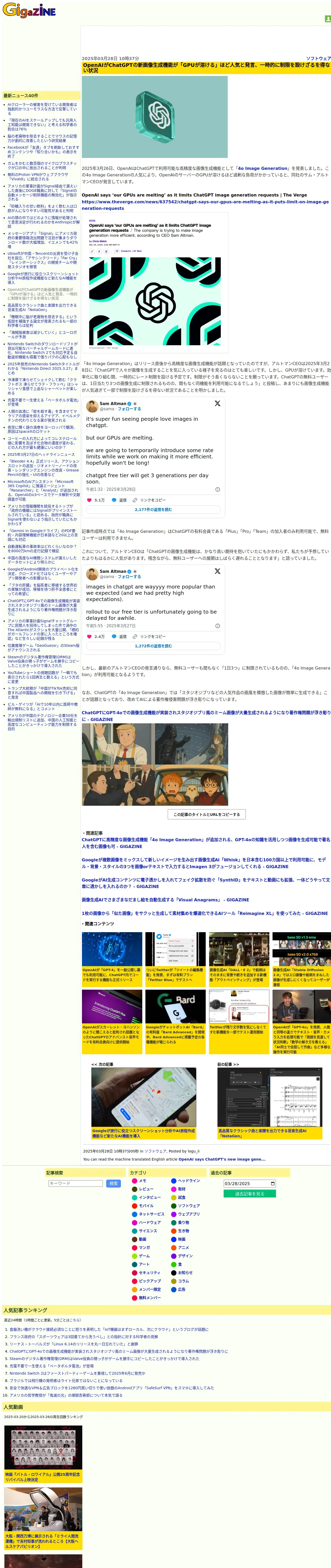The width and height of the screenshot is (331, 1568).
Task: Open the インタビュー category
Action: coord(150,1197)
